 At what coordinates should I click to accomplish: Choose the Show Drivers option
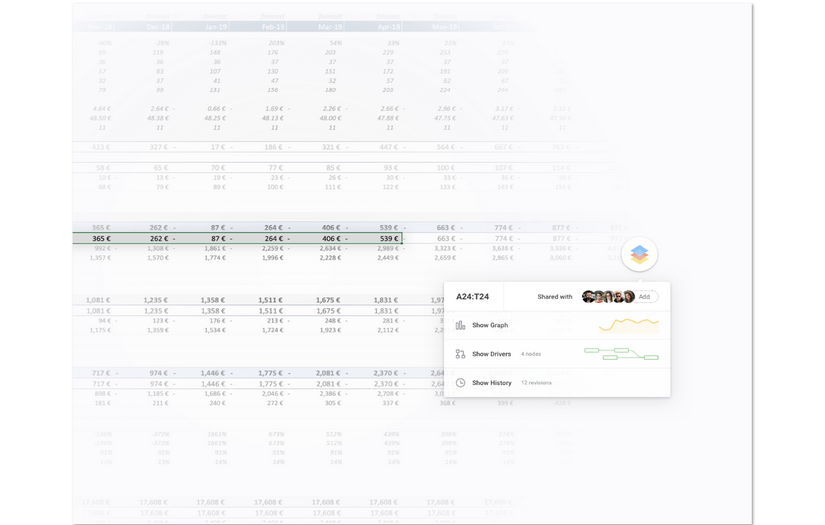(491, 354)
